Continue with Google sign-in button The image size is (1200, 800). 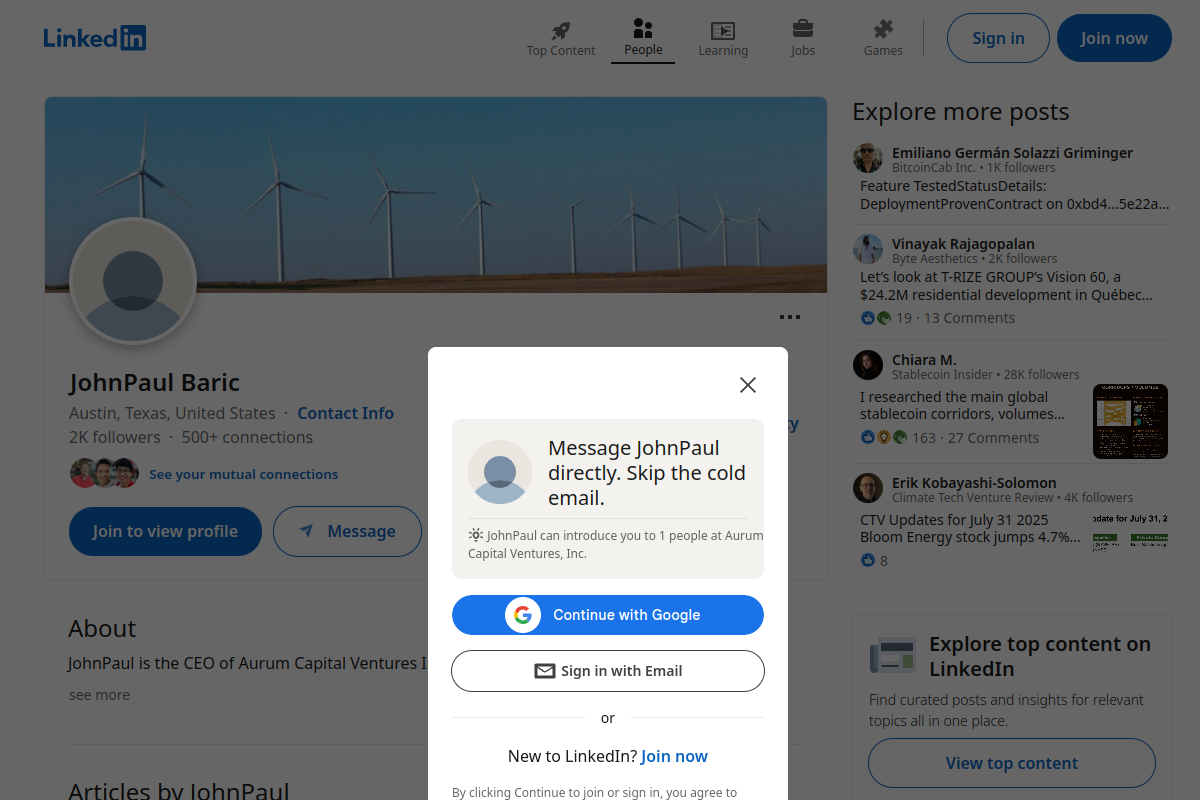[x=608, y=615]
